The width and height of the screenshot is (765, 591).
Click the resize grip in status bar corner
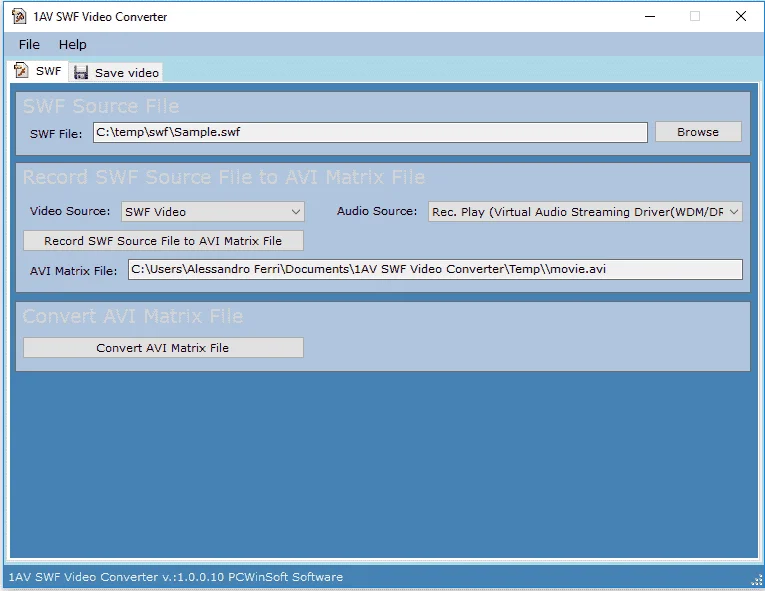757,580
